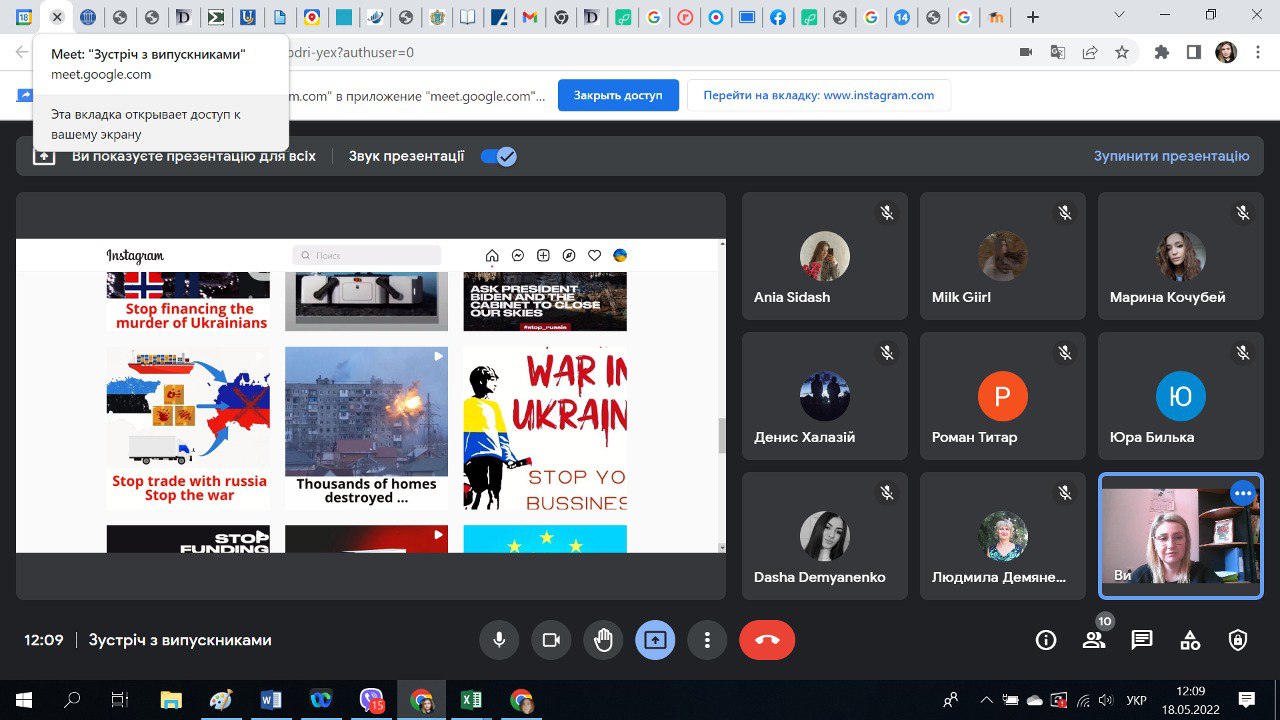The height and width of the screenshot is (720, 1280).
Task: Click Instagram home icon in presentation
Action: (492, 256)
